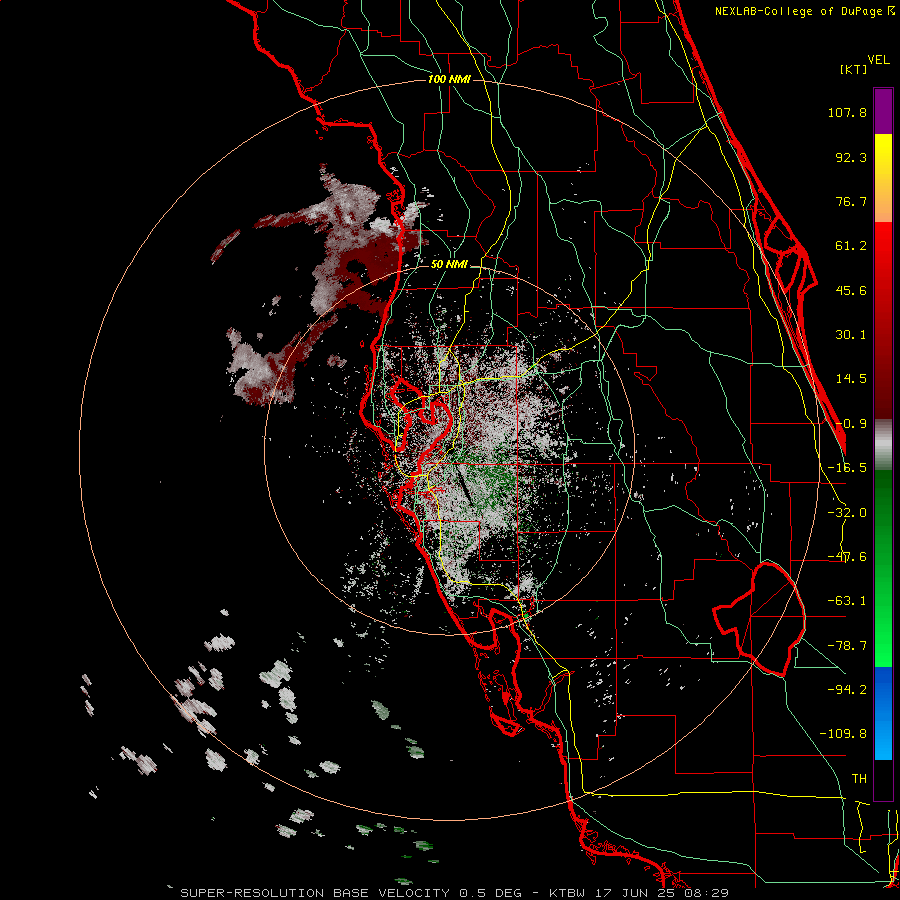Click the green segment of the color bar
The width and height of the screenshot is (900, 900).
pos(883,568)
